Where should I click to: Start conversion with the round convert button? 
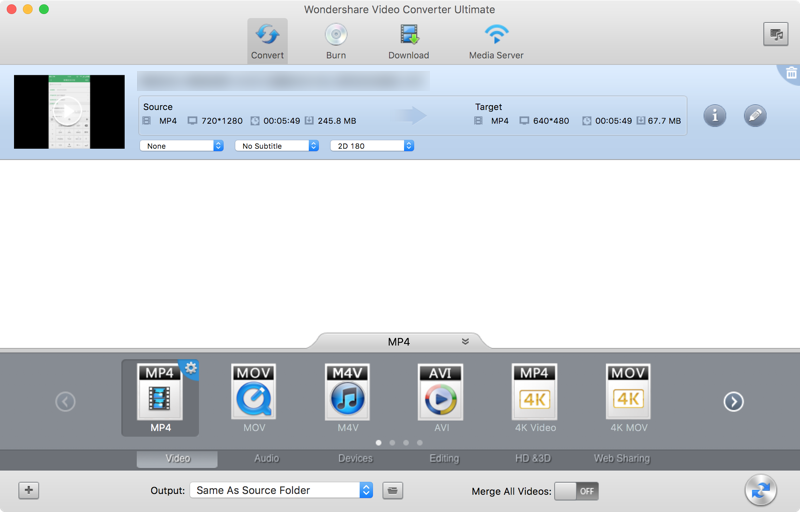(x=760, y=490)
